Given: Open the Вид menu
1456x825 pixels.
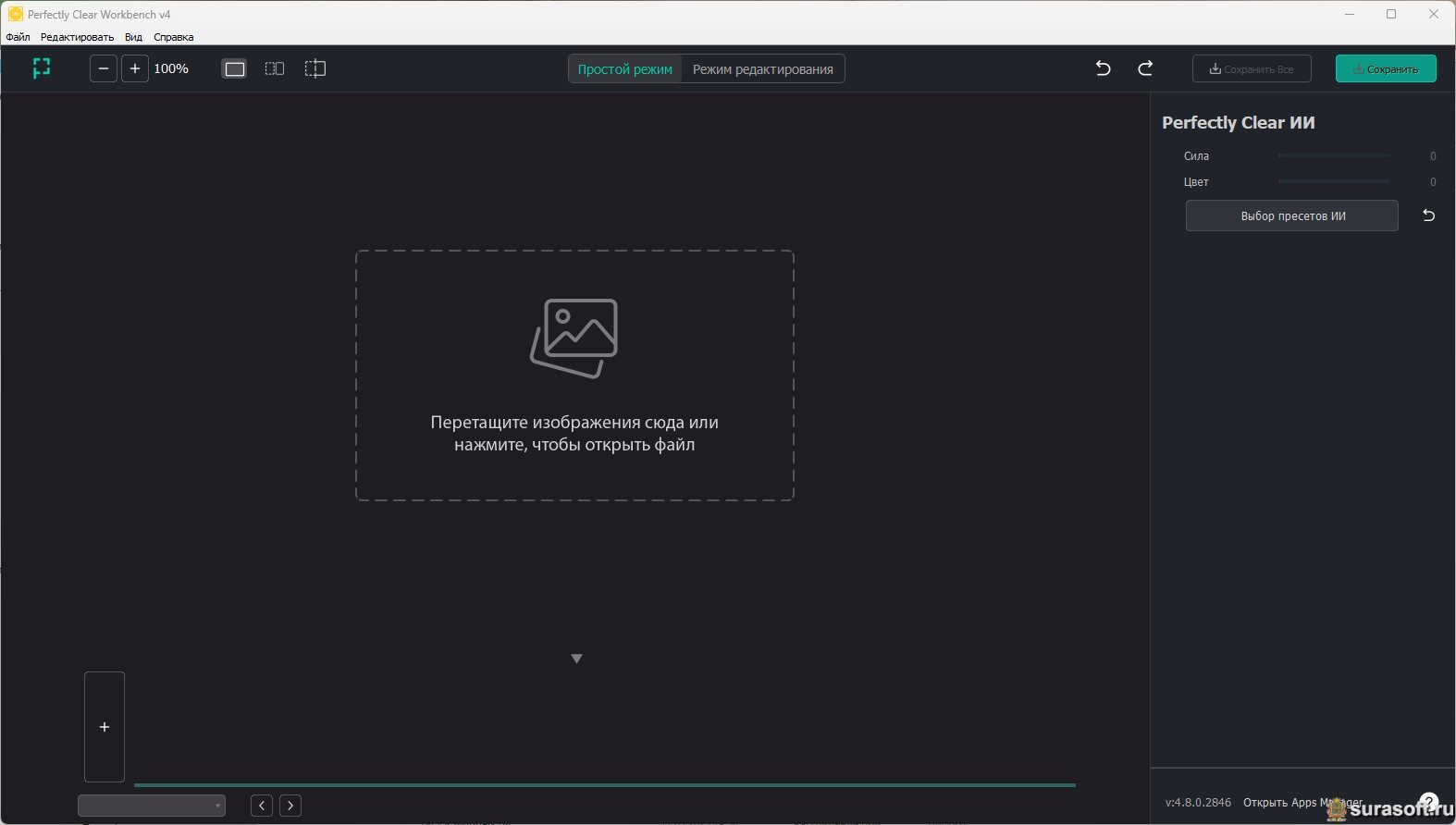Looking at the screenshot, I should pos(133,37).
